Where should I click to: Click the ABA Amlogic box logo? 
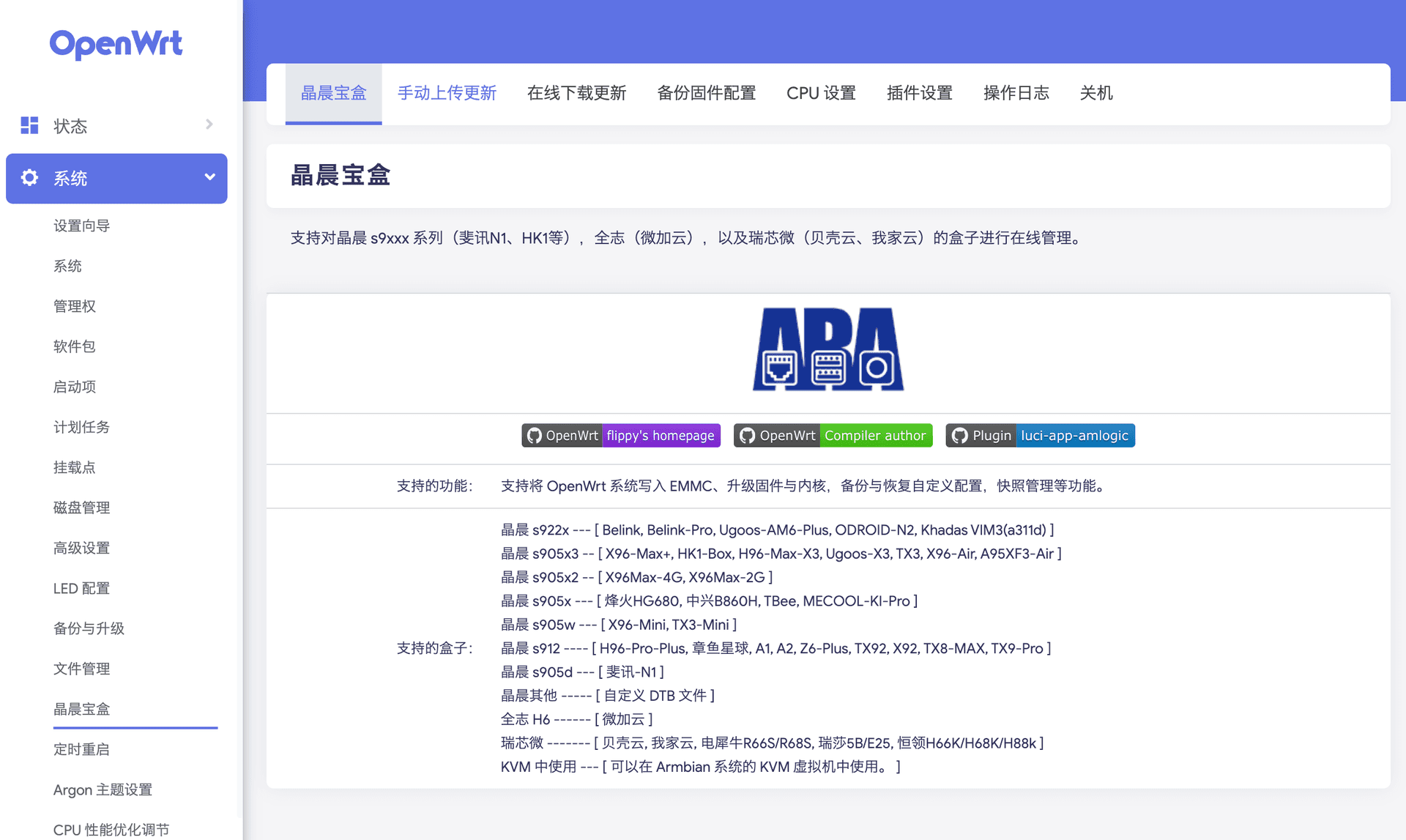pyautogui.click(x=828, y=349)
